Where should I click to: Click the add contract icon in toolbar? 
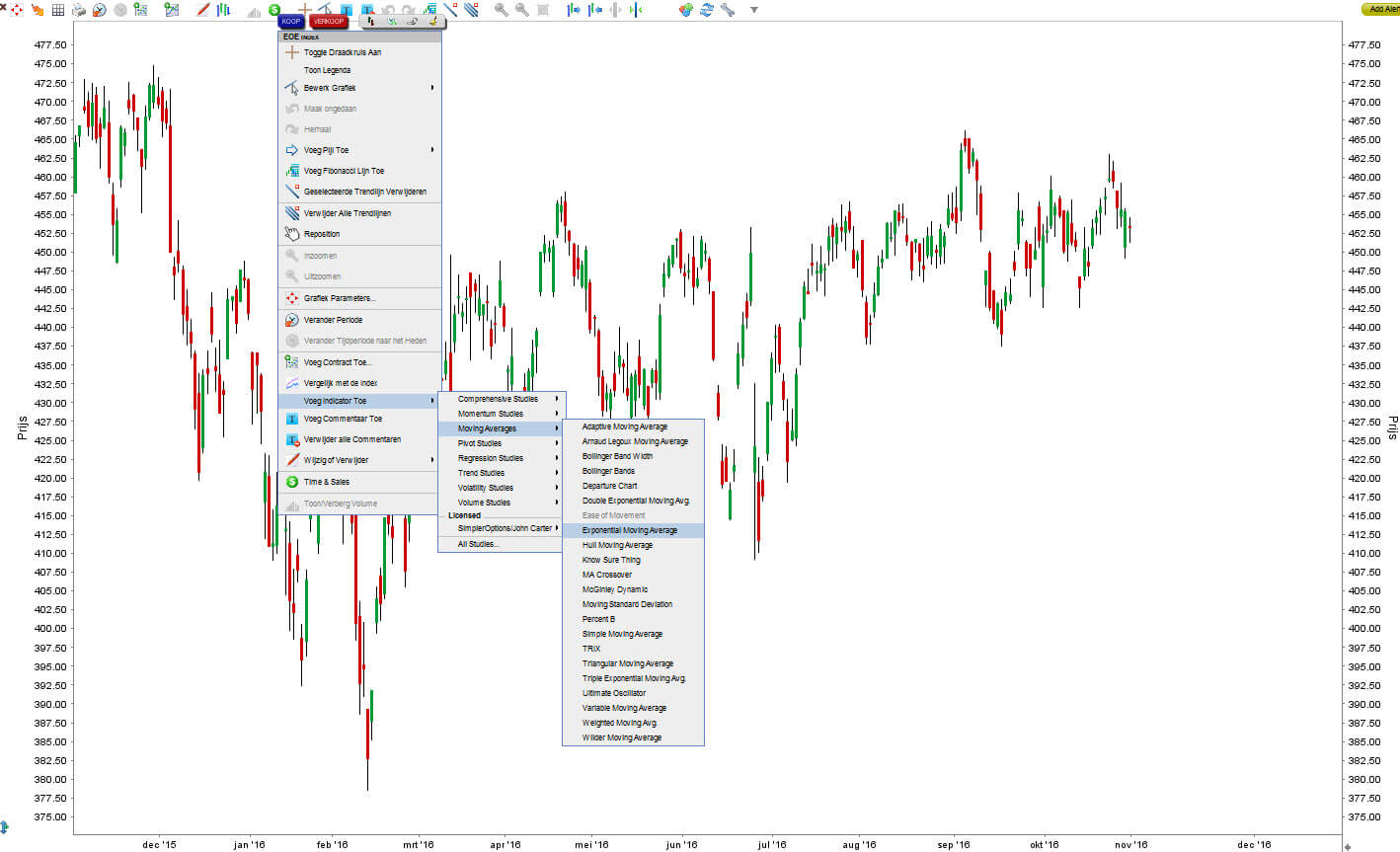[x=140, y=10]
